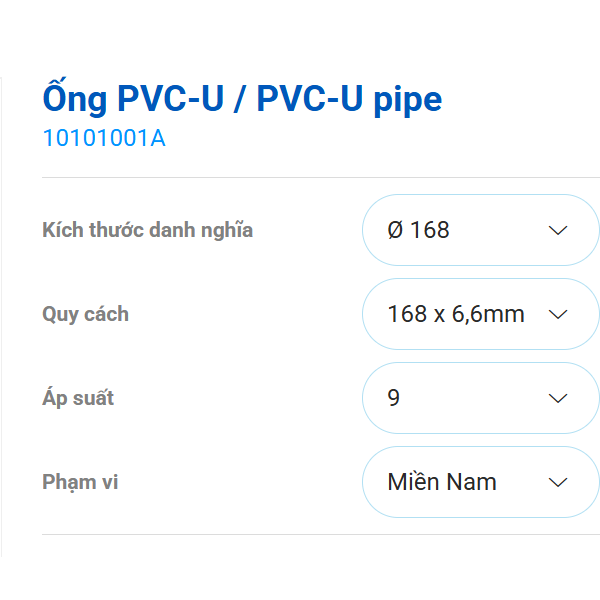The height and width of the screenshot is (600, 600).
Task: Open the nominal size combo box
Action: point(480,230)
